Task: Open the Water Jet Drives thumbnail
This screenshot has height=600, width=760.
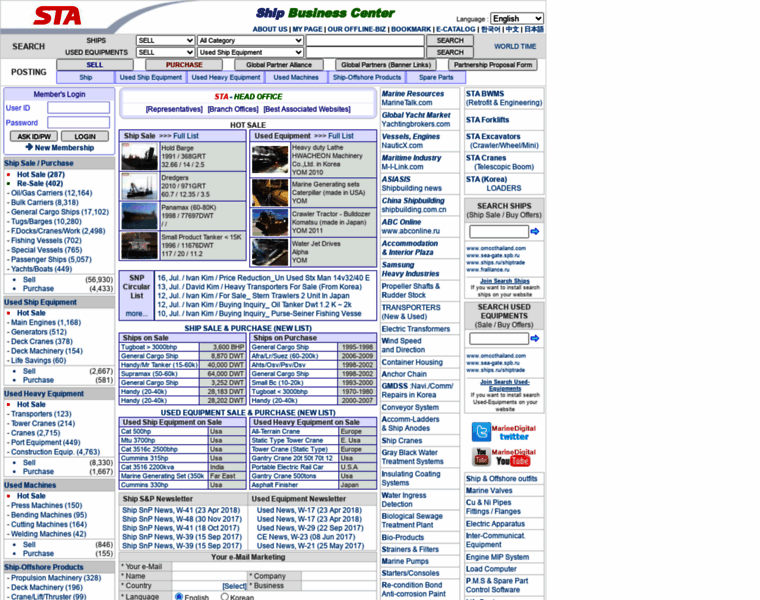Action: point(270,252)
